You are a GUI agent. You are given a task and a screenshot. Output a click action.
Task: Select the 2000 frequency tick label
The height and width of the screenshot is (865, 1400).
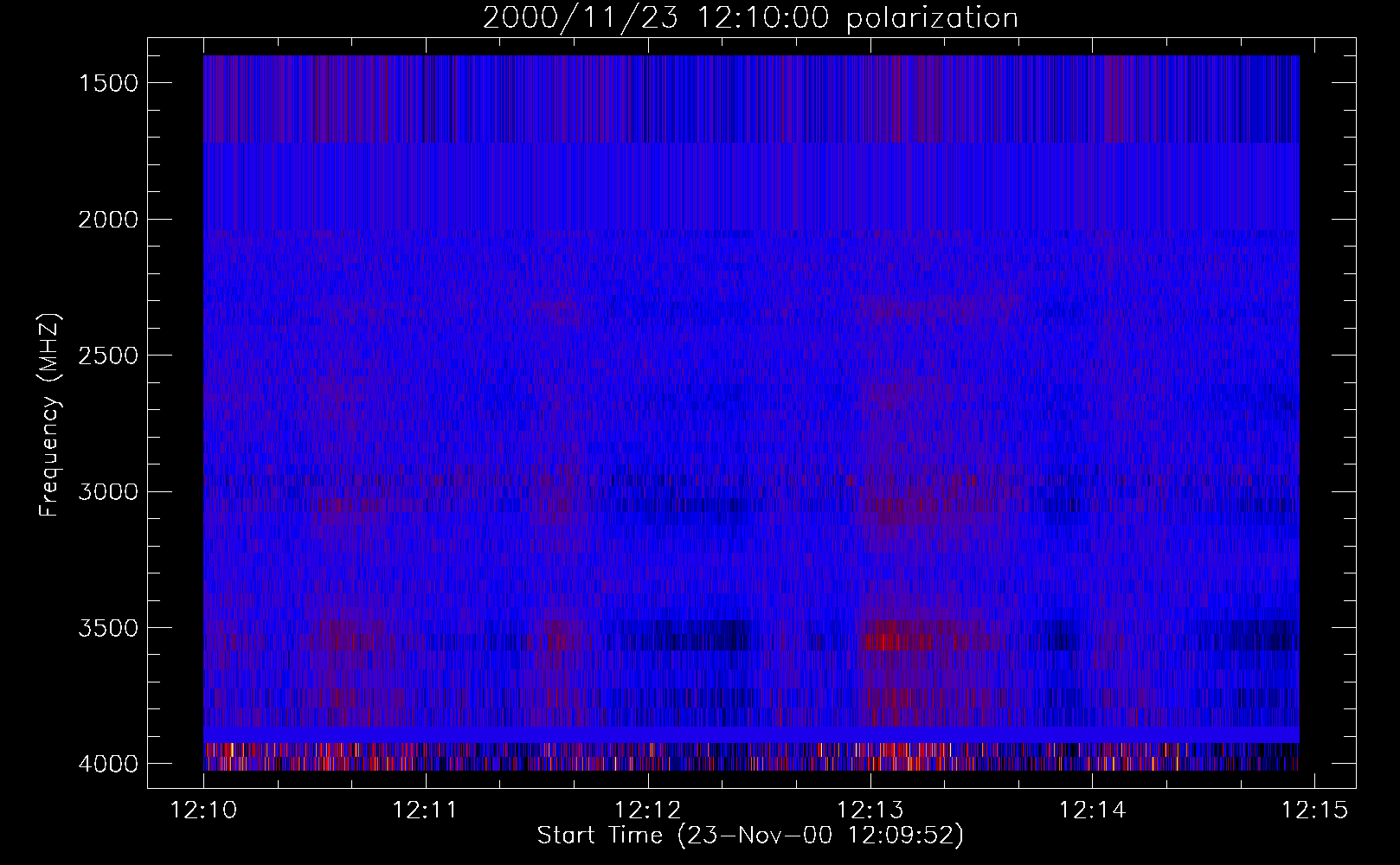[108, 220]
